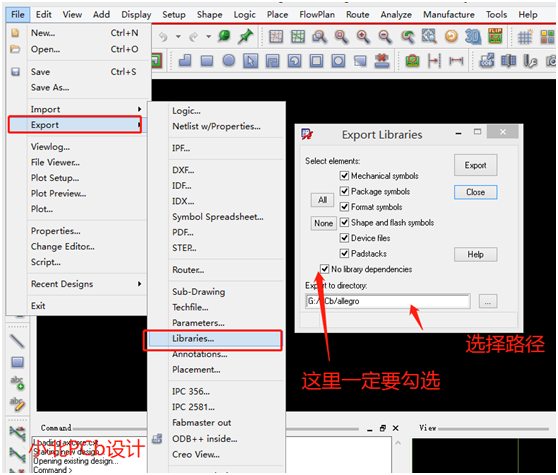Click the Rats All green grid icon
Viewport: 558px width, 475px height.
[x=298, y=36]
